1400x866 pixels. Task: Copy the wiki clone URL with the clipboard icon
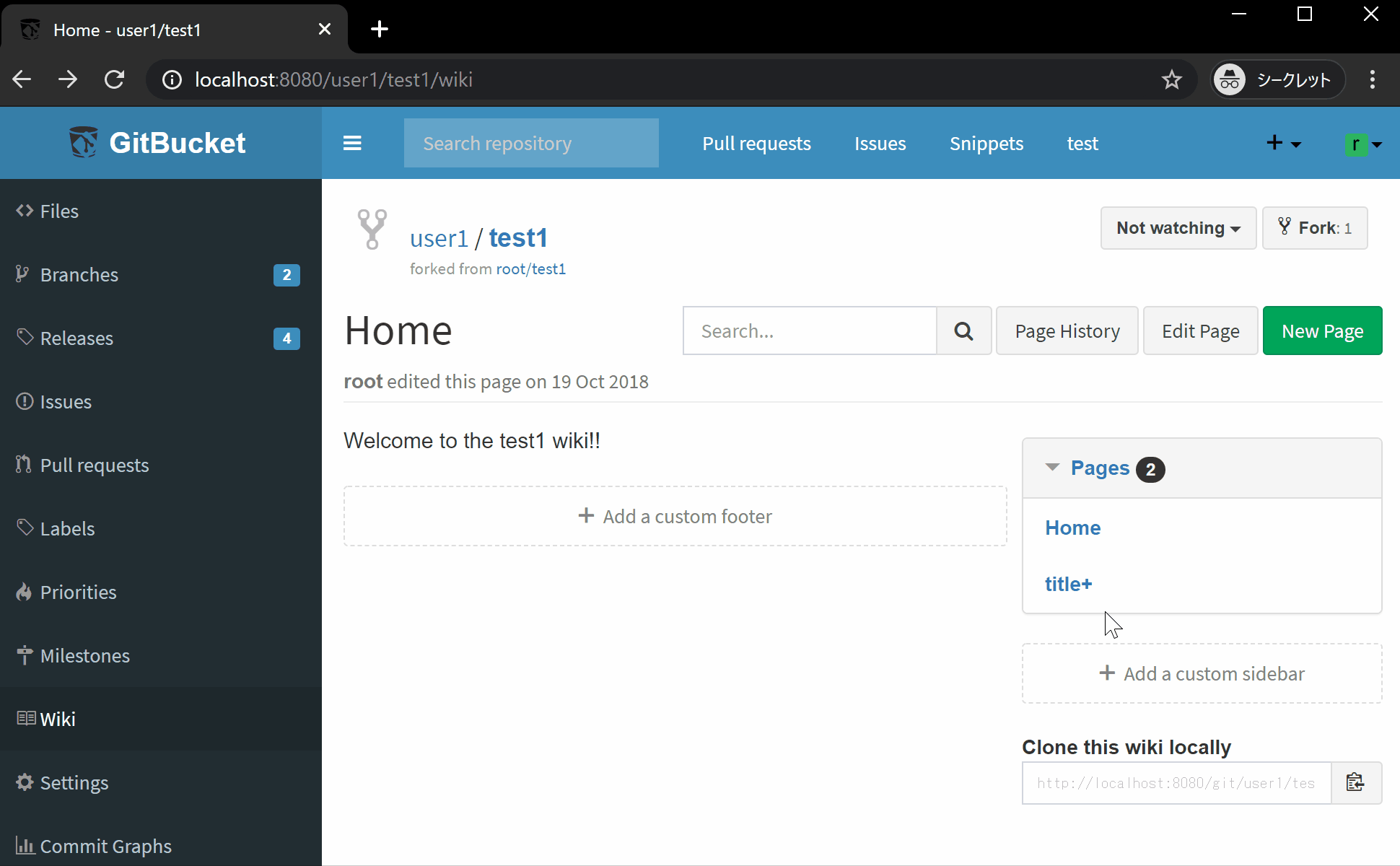pos(1355,782)
